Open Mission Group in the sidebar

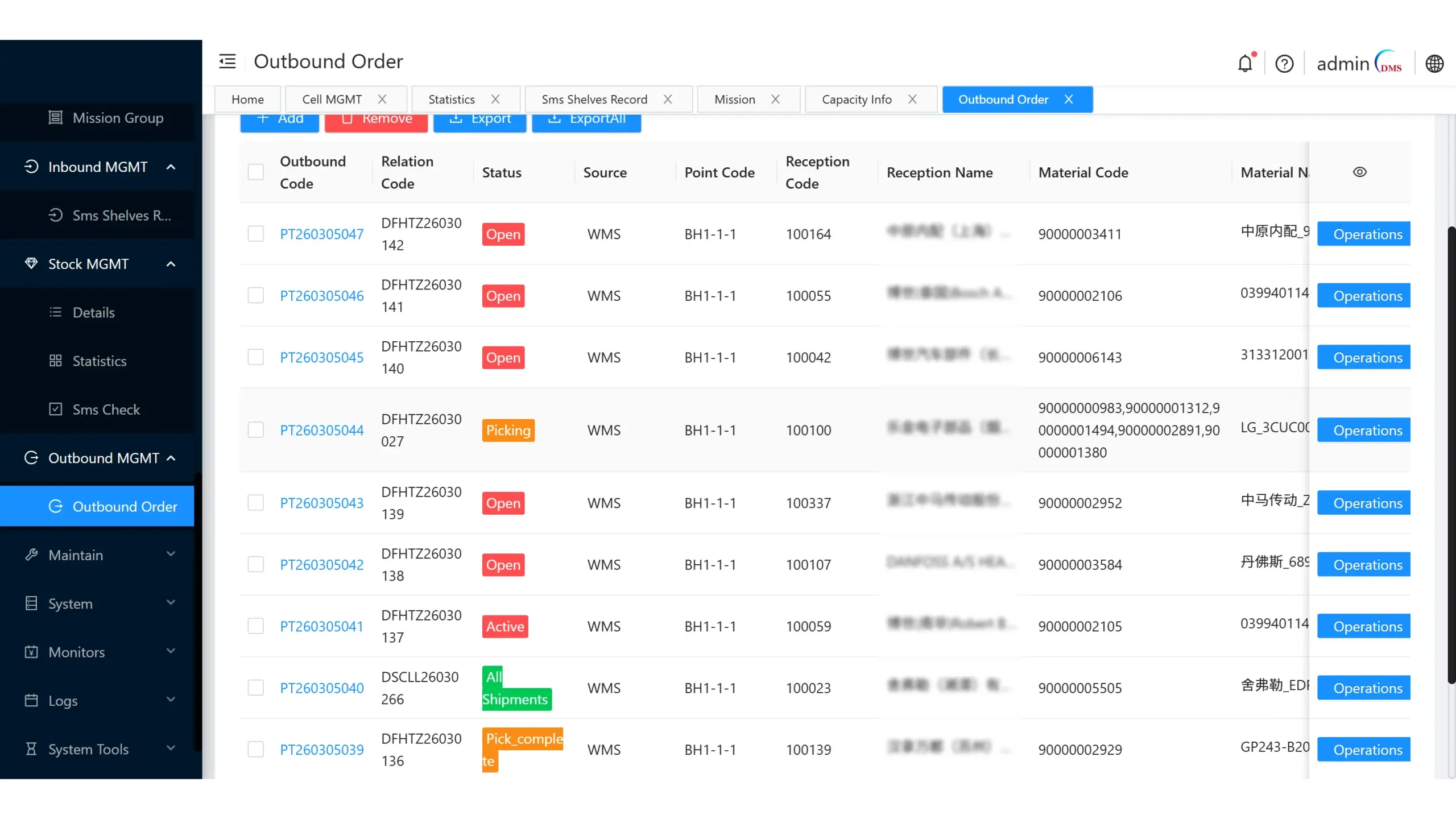tap(118, 118)
